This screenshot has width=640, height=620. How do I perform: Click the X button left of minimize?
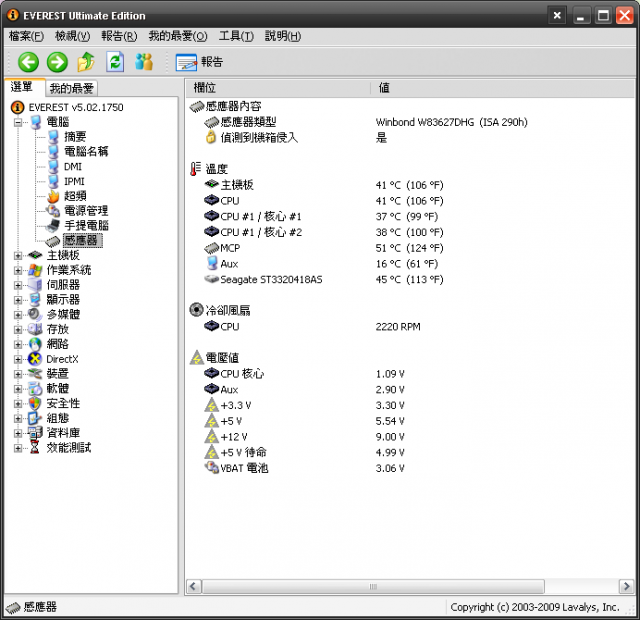pyautogui.click(x=557, y=16)
